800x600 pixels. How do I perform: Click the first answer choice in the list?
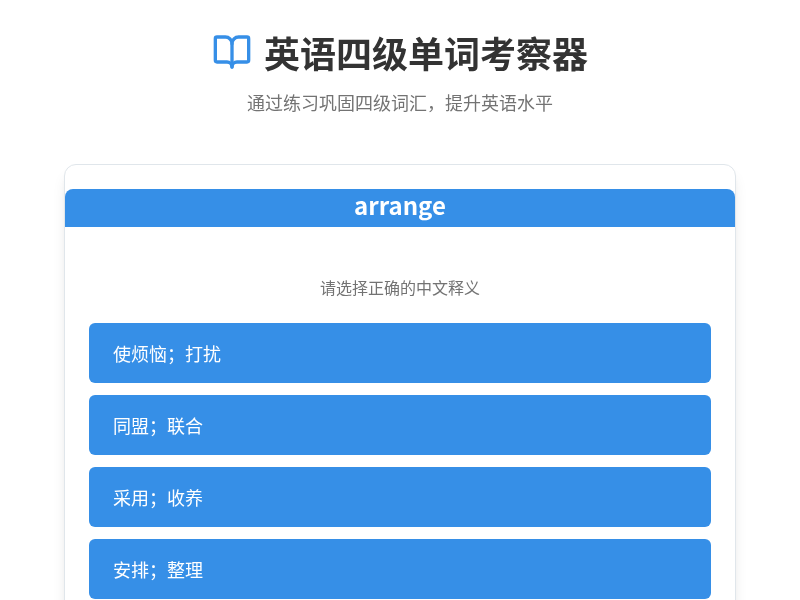[400, 352]
